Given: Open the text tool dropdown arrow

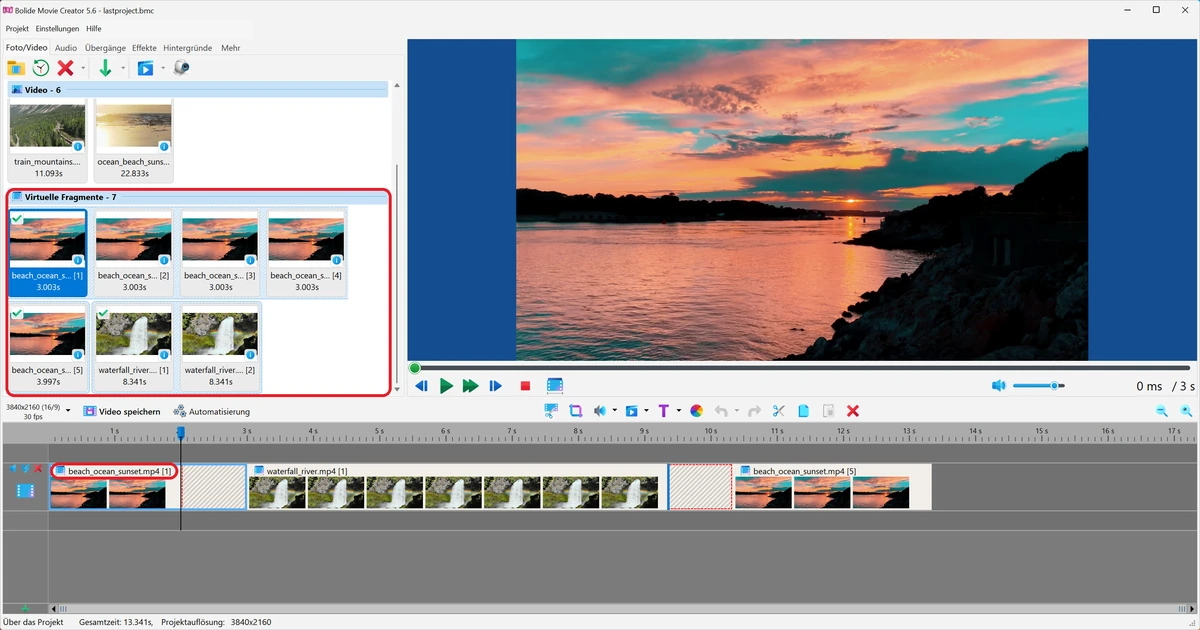Looking at the screenshot, I should click(678, 411).
